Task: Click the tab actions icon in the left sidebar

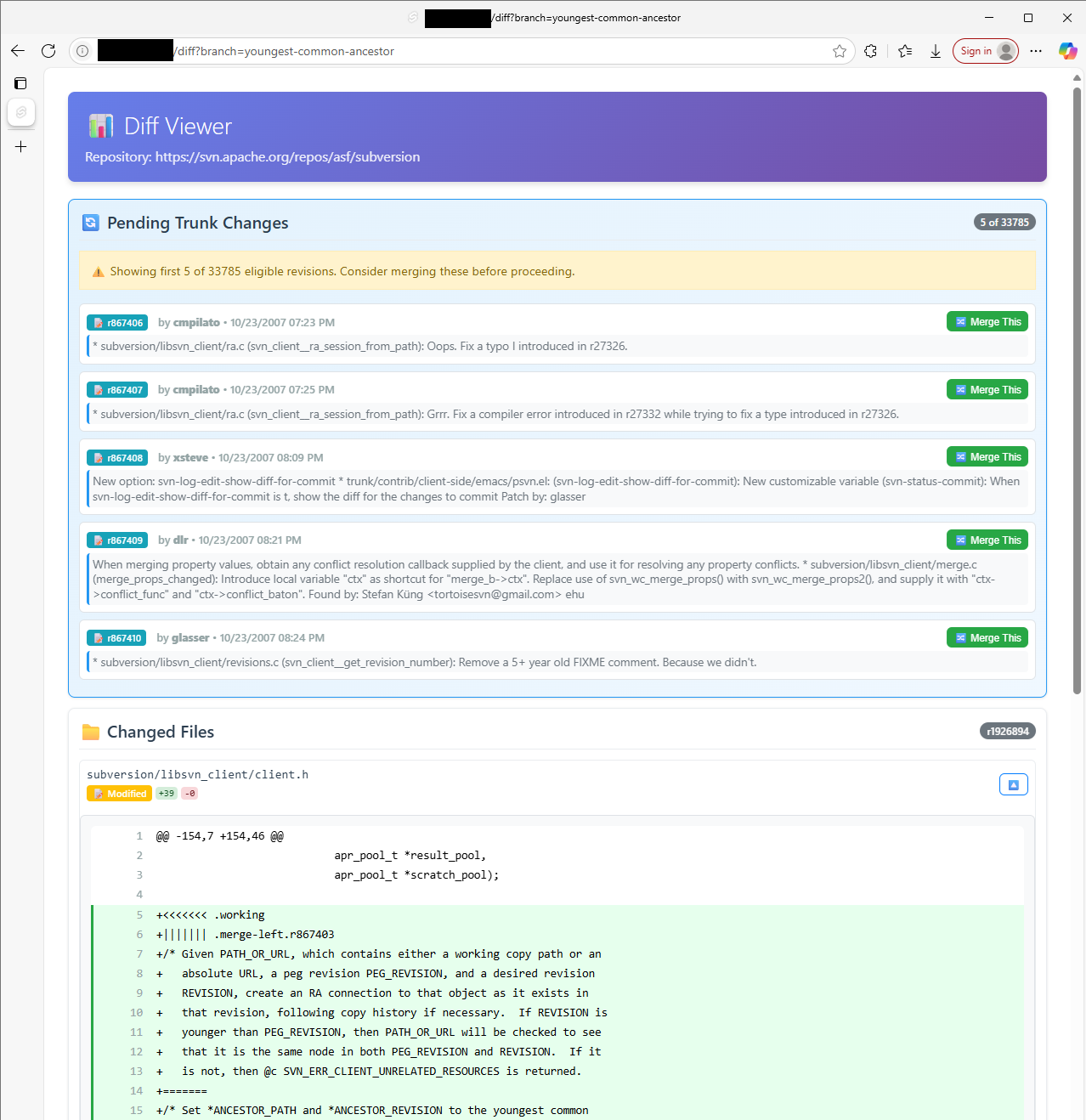Action: (20, 83)
